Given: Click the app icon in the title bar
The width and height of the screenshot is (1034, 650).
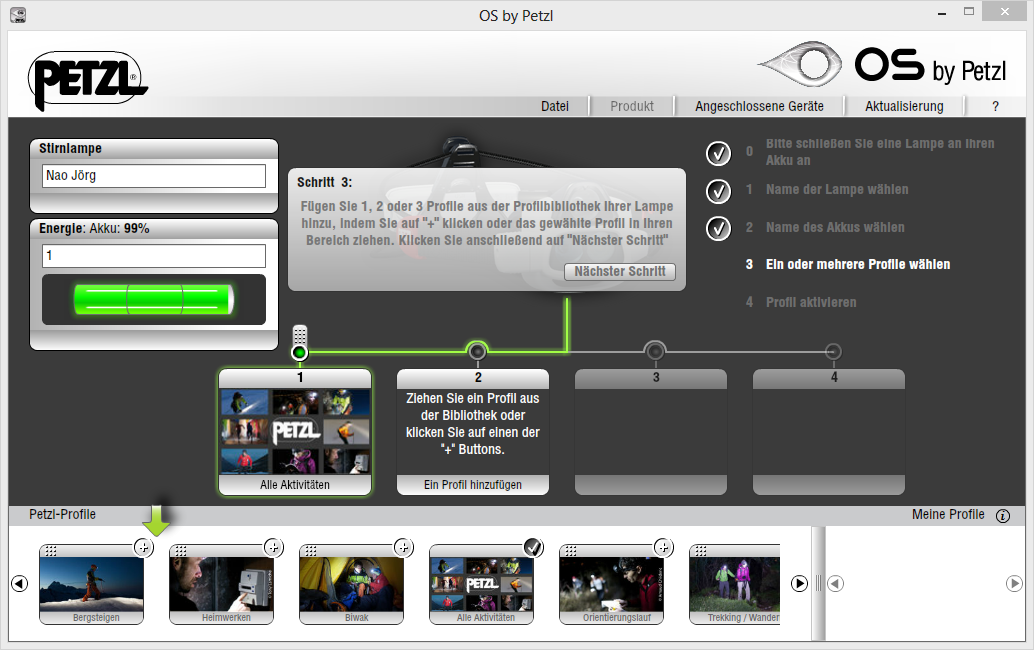Looking at the screenshot, I should pyautogui.click(x=18, y=15).
